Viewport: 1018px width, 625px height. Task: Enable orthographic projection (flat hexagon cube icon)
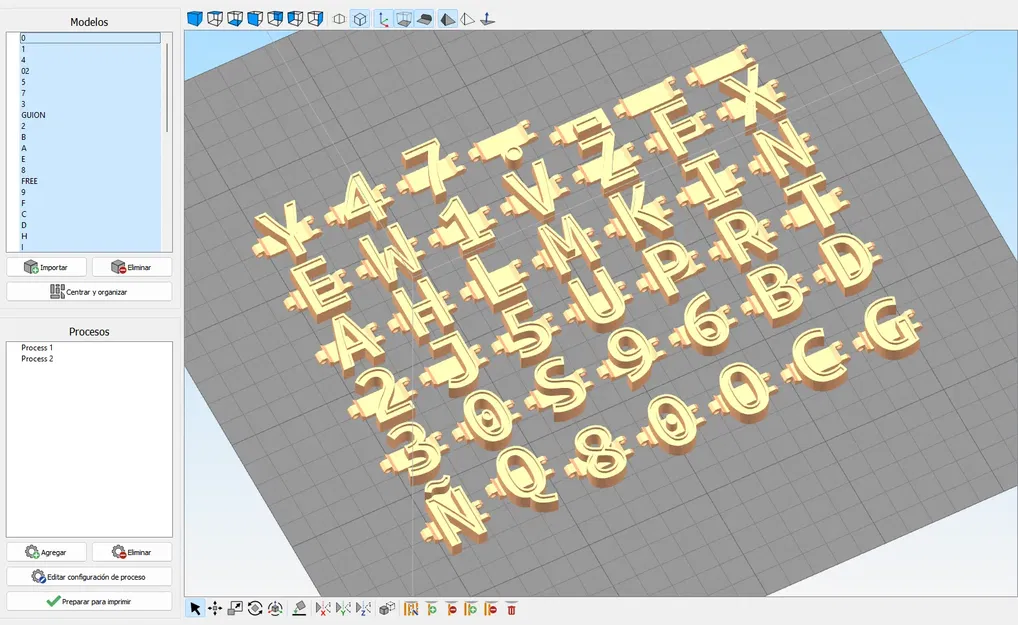pos(339,19)
